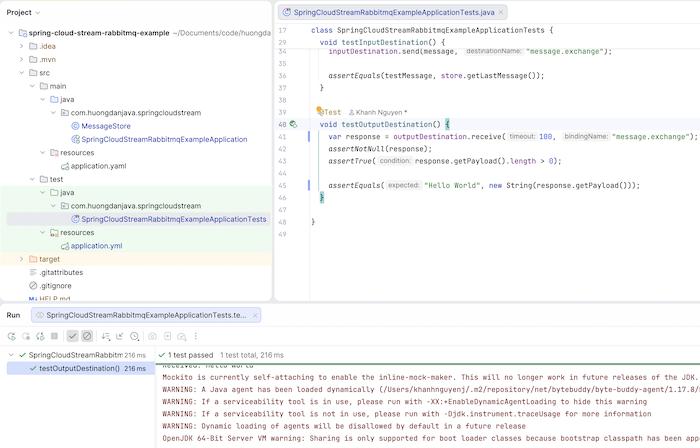
Task: Click the Stop square icon in Run toolbar
Action: (x=54, y=336)
